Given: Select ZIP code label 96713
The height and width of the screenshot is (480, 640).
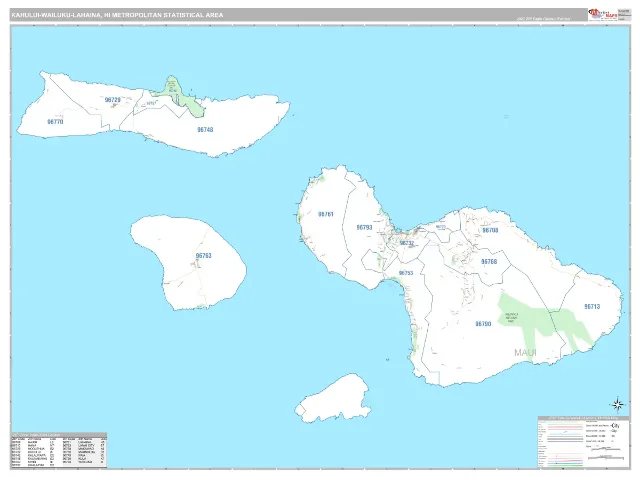Looking at the screenshot, I should (x=592, y=307).
